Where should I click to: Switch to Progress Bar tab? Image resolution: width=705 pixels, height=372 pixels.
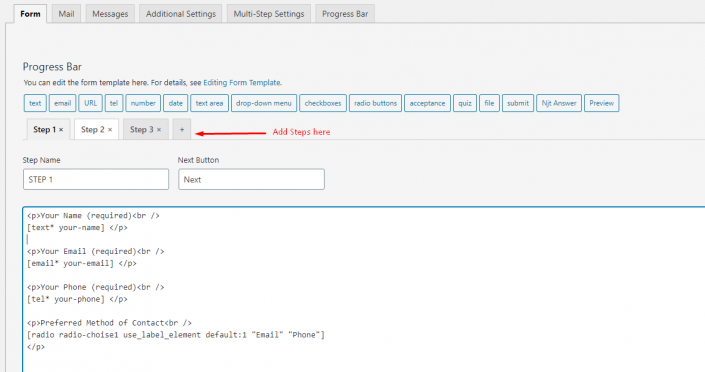point(345,14)
